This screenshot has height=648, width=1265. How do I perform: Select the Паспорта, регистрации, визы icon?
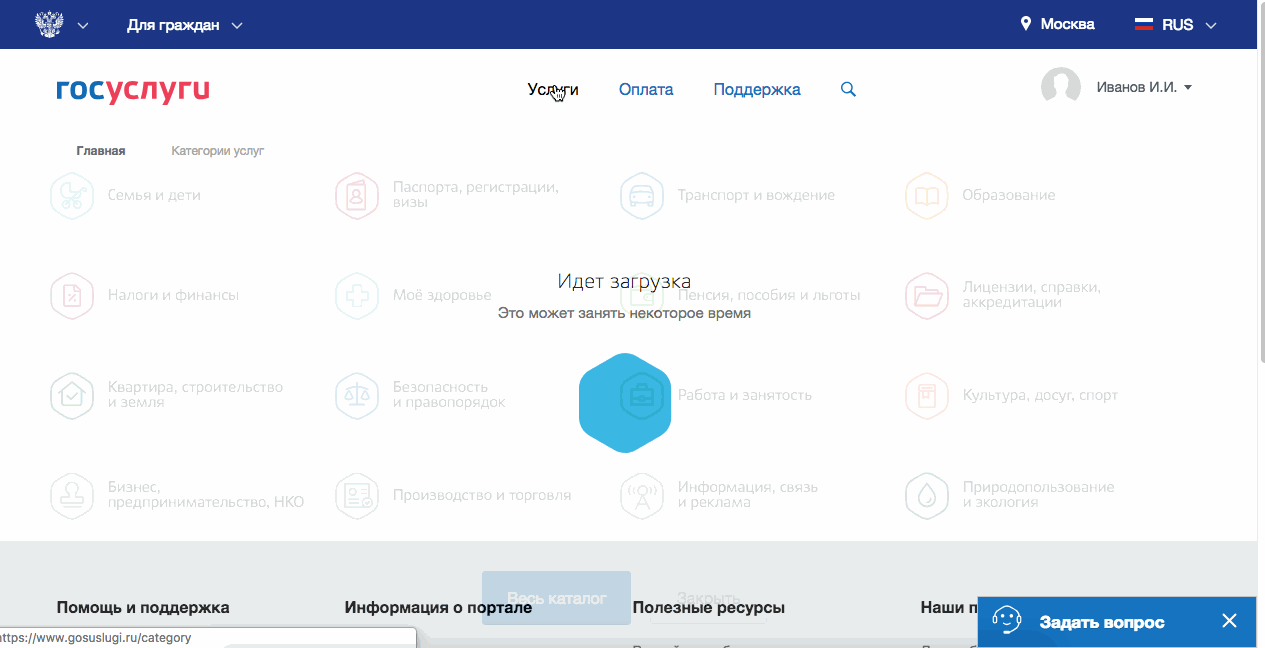point(357,196)
